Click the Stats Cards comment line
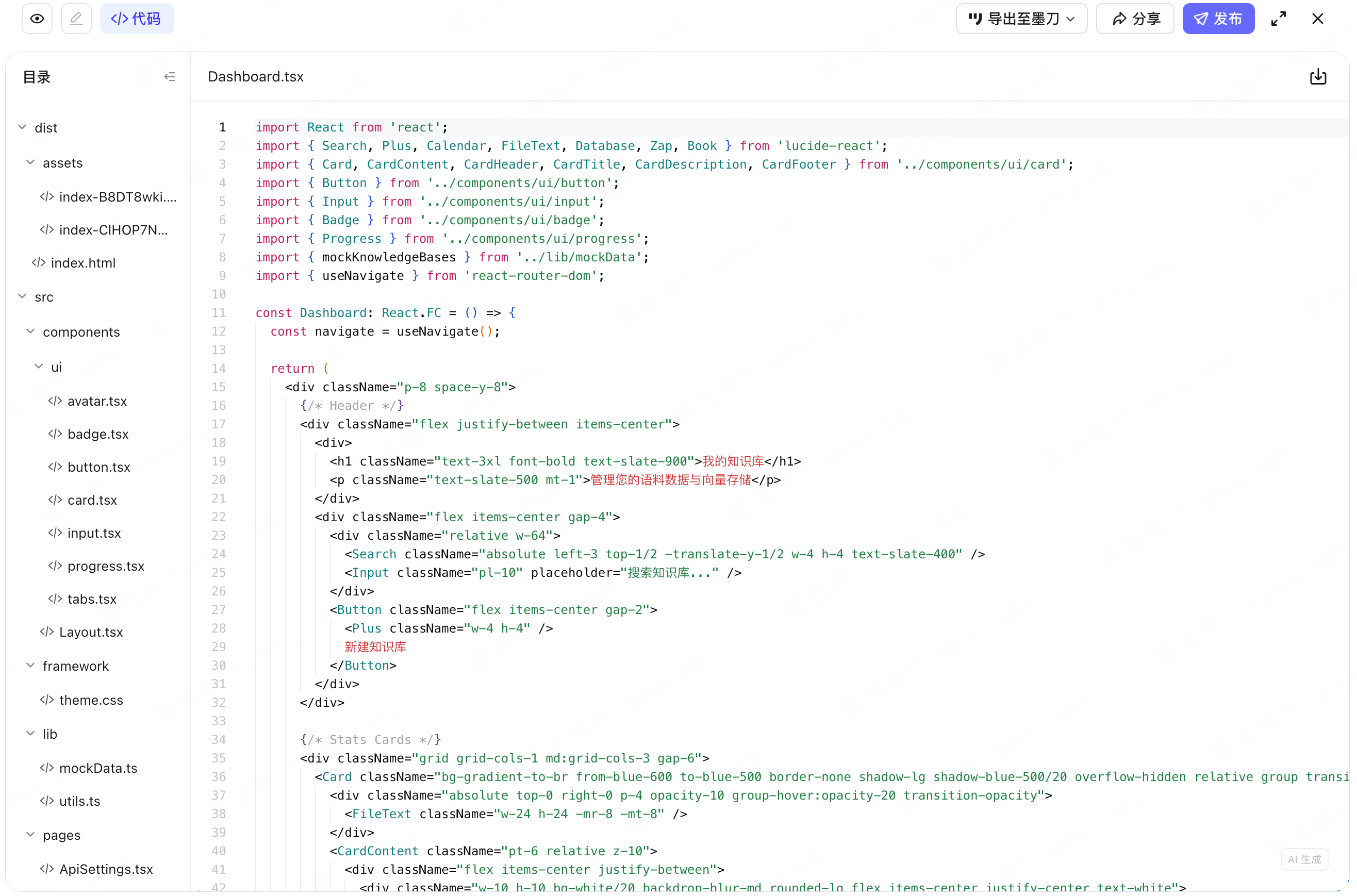The width and height of the screenshot is (1357, 896). point(370,740)
